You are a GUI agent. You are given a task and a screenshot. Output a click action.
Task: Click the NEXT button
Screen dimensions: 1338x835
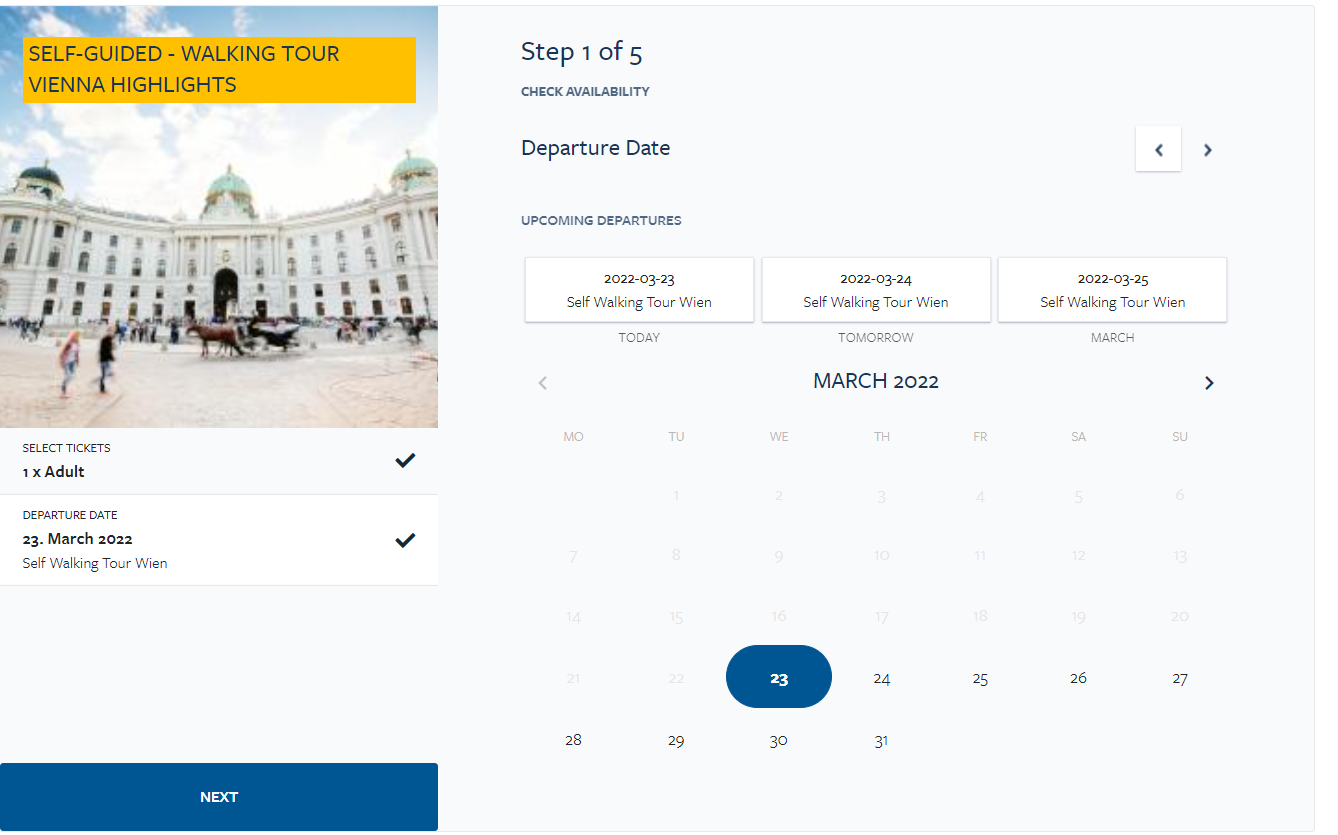219,797
